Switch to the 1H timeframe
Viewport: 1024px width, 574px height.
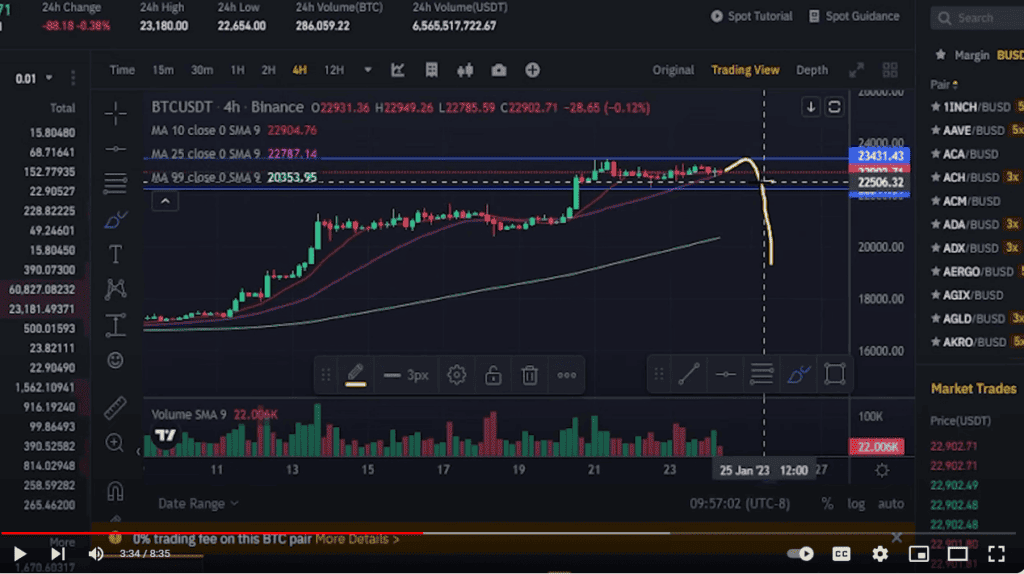pos(237,70)
